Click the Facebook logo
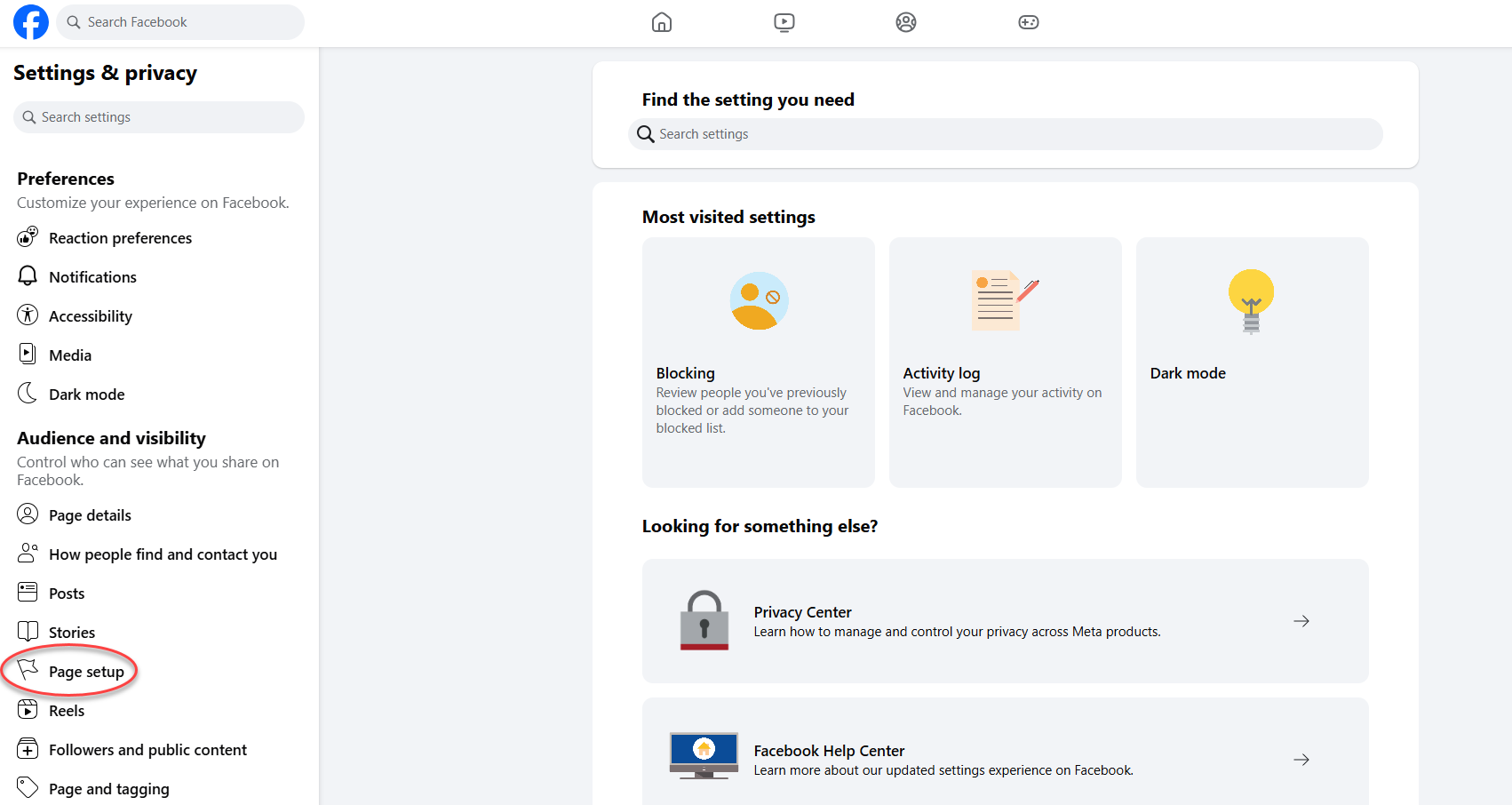Image resolution: width=1512 pixels, height=805 pixels. pyautogui.click(x=31, y=22)
